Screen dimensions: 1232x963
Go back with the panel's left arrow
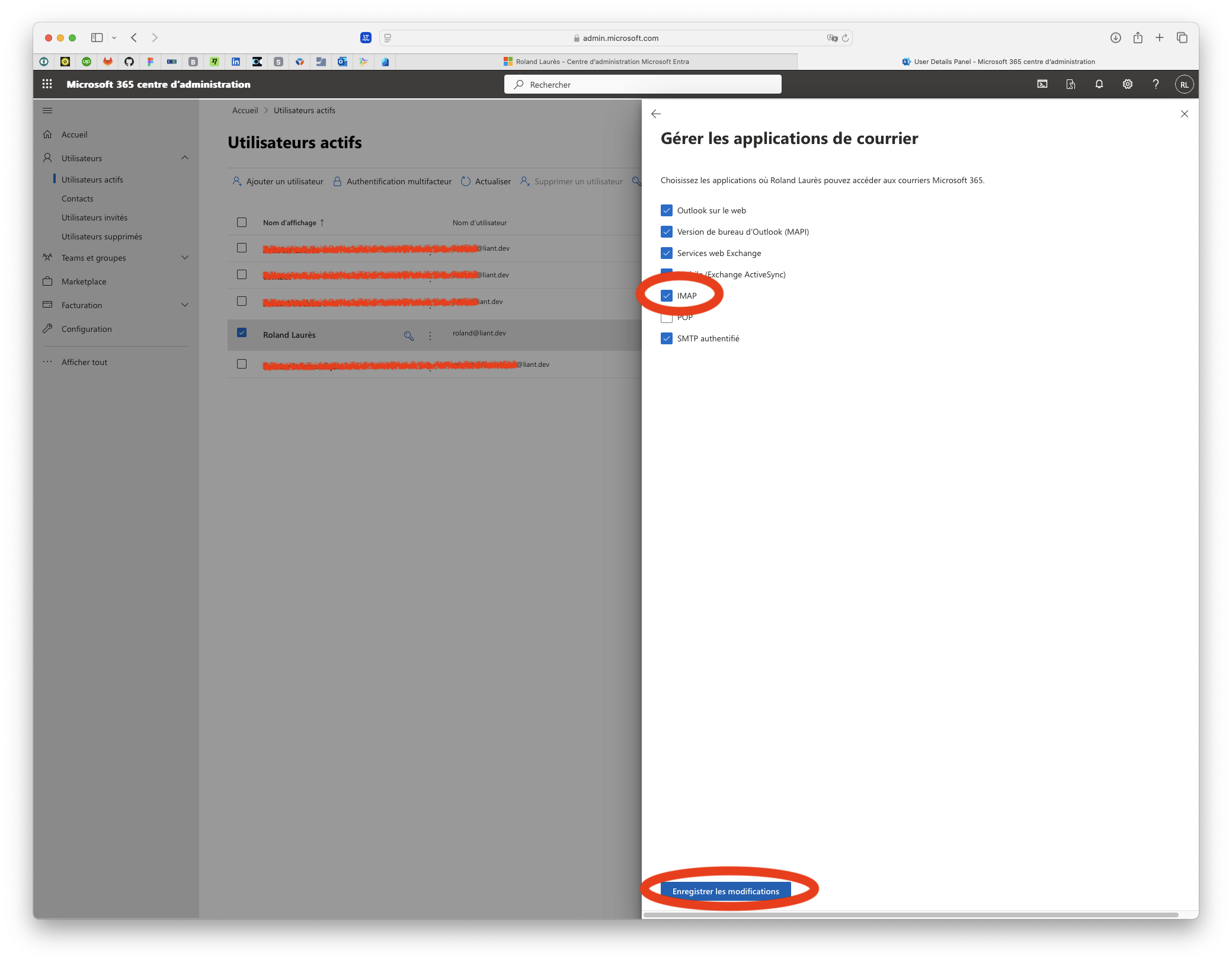[x=656, y=114]
